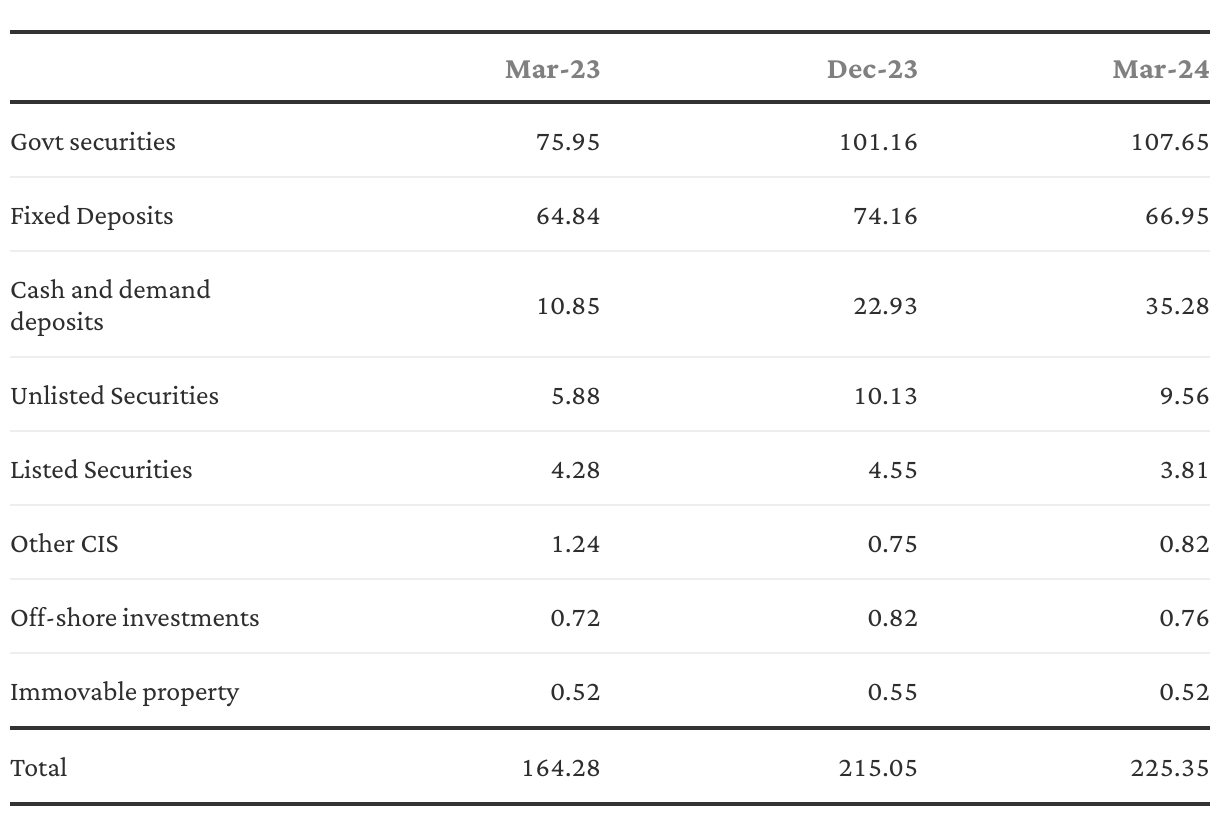Select the Unlisted Securities row label

(114, 396)
